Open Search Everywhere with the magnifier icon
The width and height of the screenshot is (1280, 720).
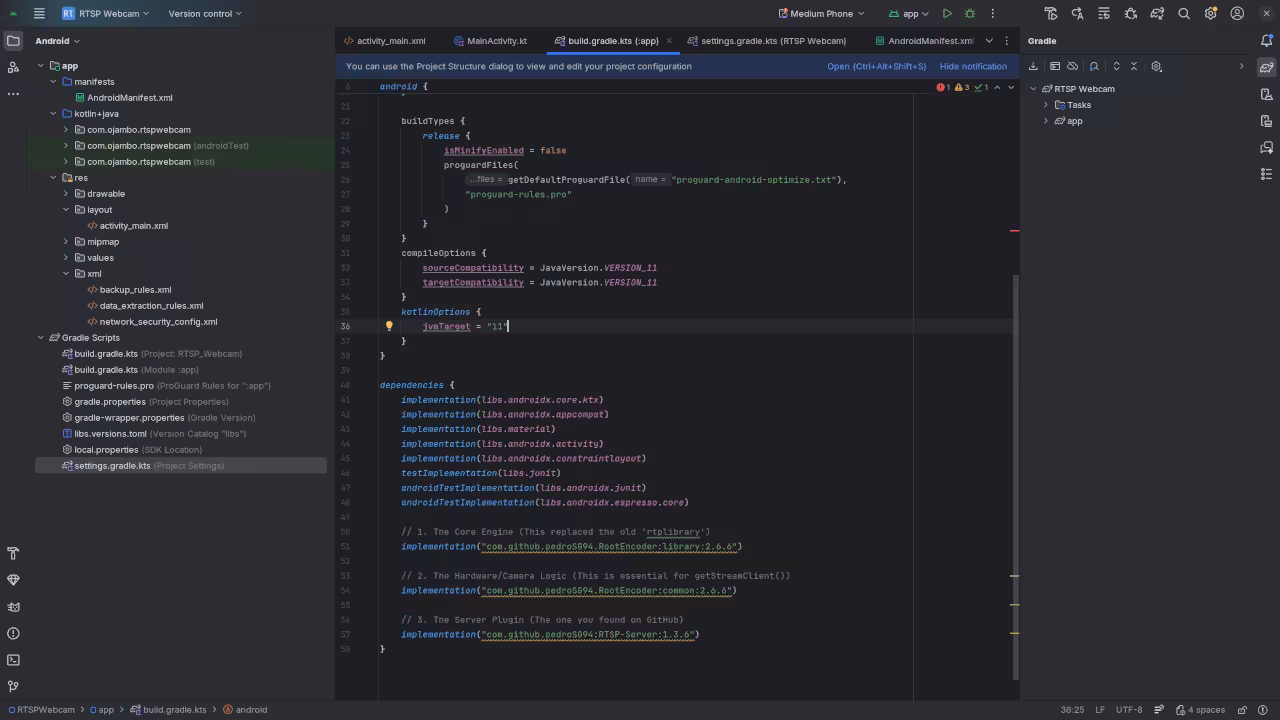(x=1184, y=13)
